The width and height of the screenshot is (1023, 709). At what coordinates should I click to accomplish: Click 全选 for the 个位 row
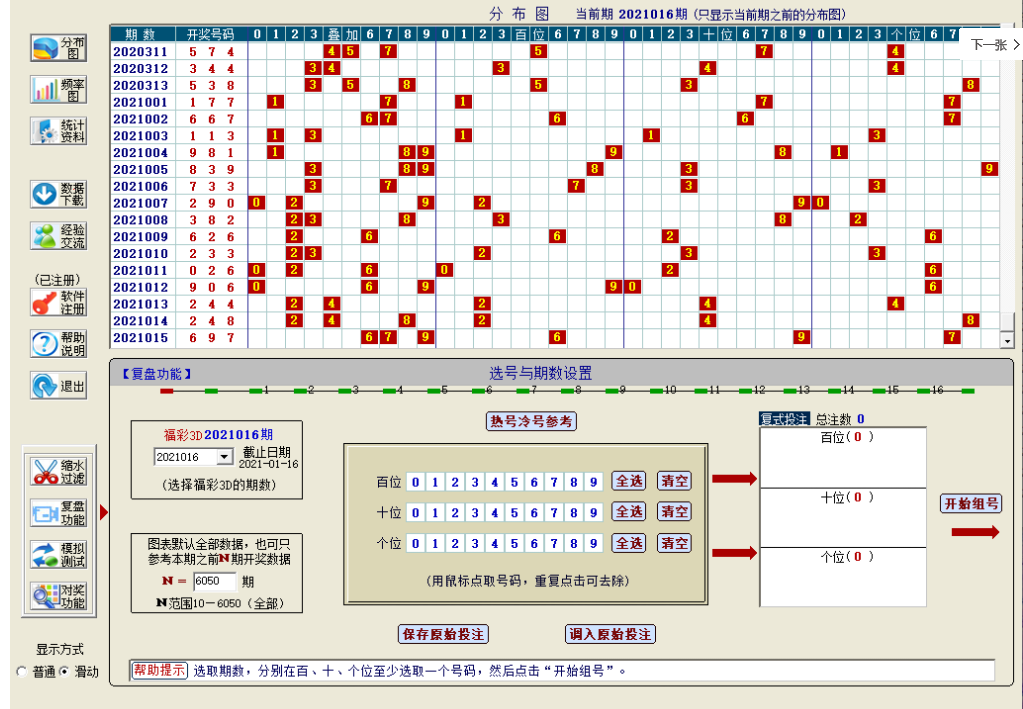coord(629,543)
